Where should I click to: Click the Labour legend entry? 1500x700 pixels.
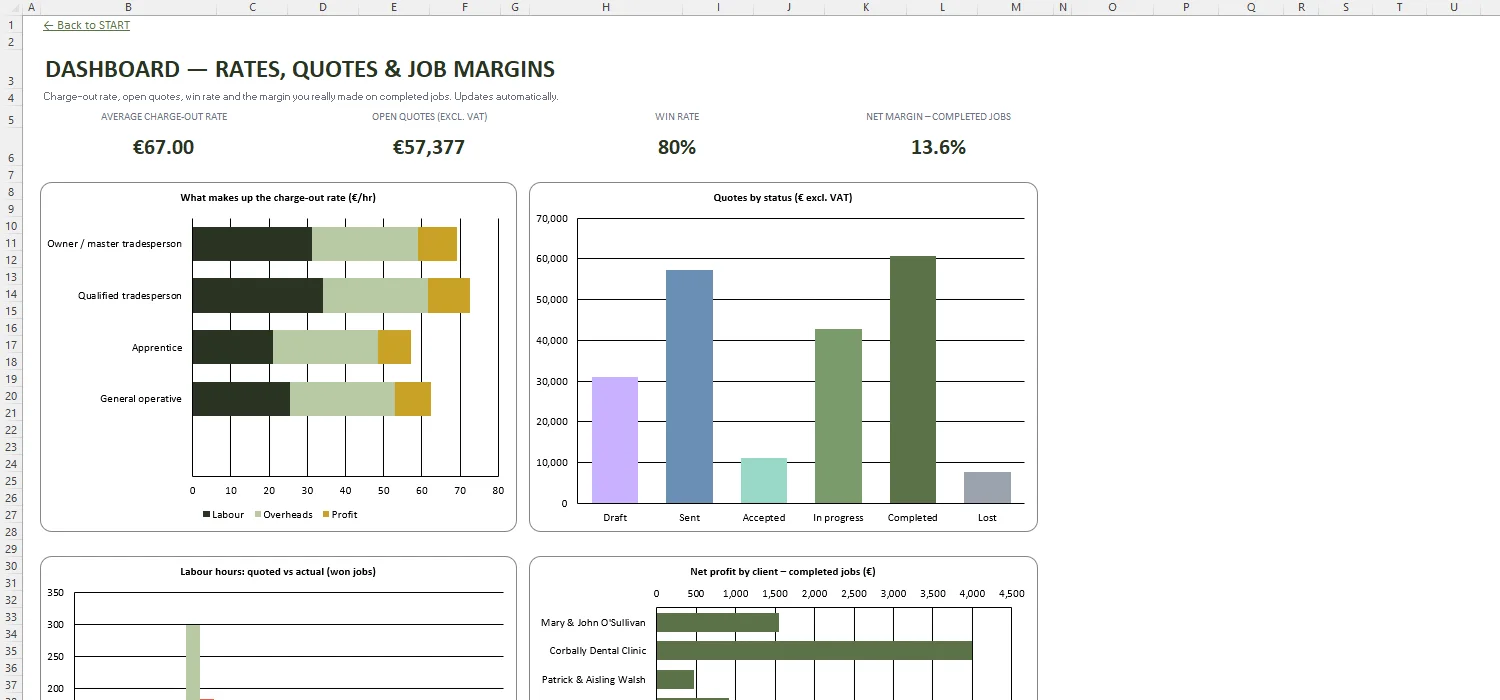click(x=224, y=515)
